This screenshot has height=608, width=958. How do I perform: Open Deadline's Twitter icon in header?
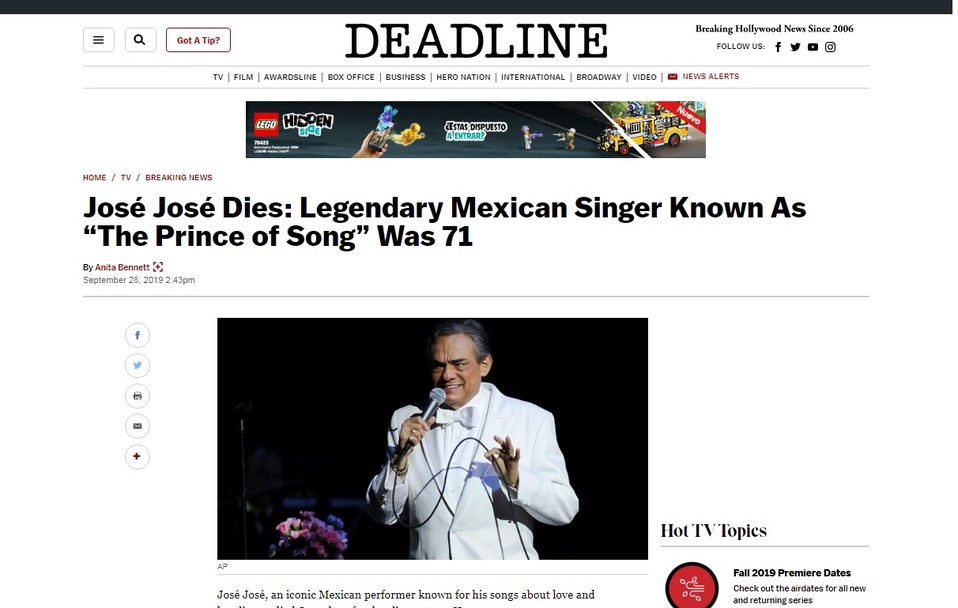tap(795, 47)
